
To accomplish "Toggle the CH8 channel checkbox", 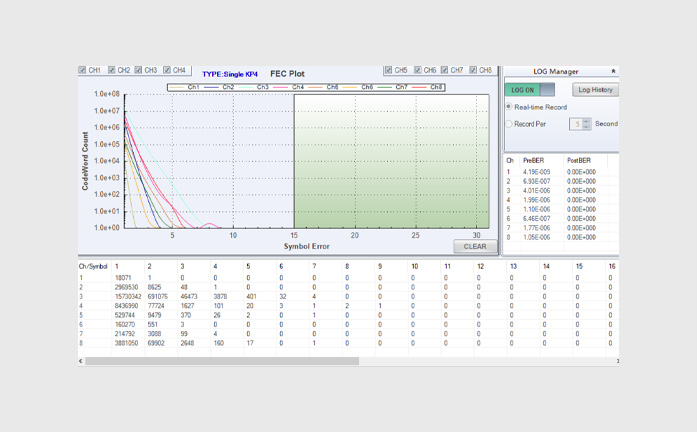I will [473, 70].
